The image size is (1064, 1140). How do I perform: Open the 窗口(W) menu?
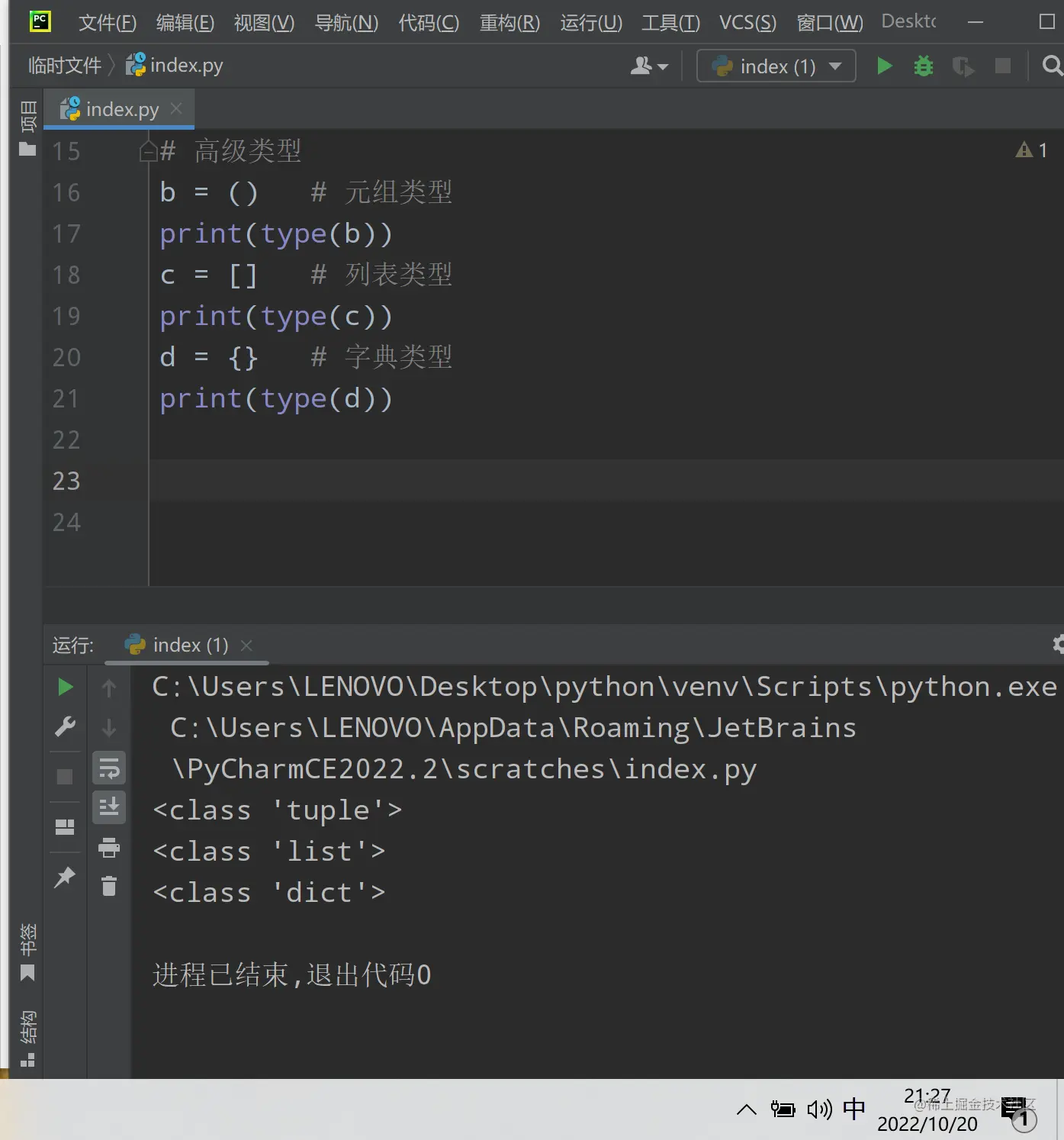(x=830, y=23)
